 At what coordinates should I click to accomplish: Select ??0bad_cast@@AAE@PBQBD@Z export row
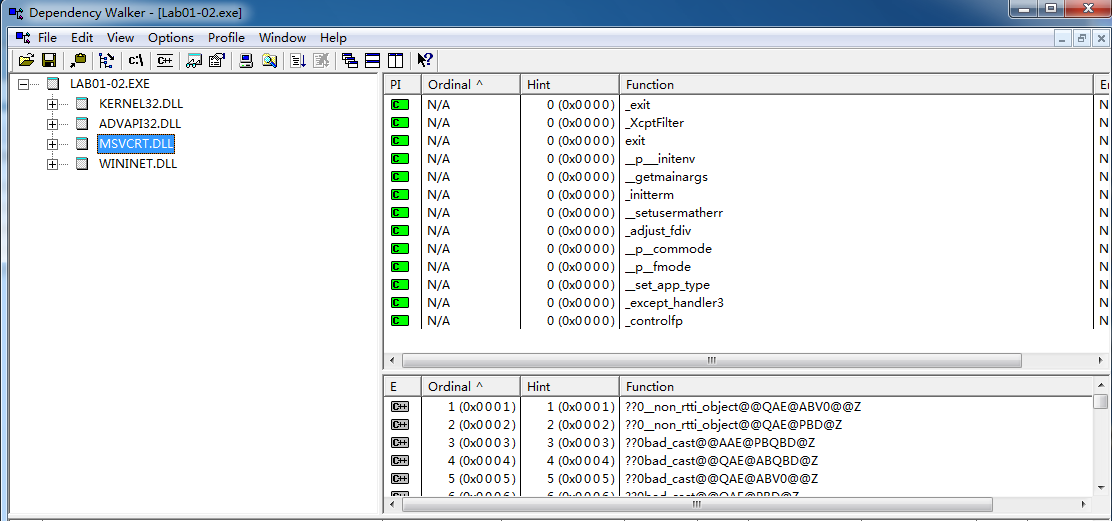click(720, 442)
